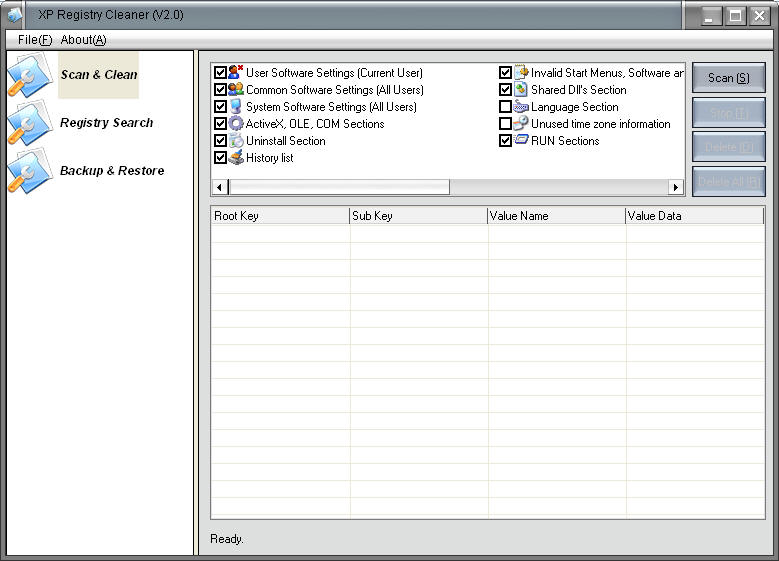Click the horizontal scrollbar thumb in section list
Screen dimensions: 779x561
pyautogui.click(x=340, y=187)
